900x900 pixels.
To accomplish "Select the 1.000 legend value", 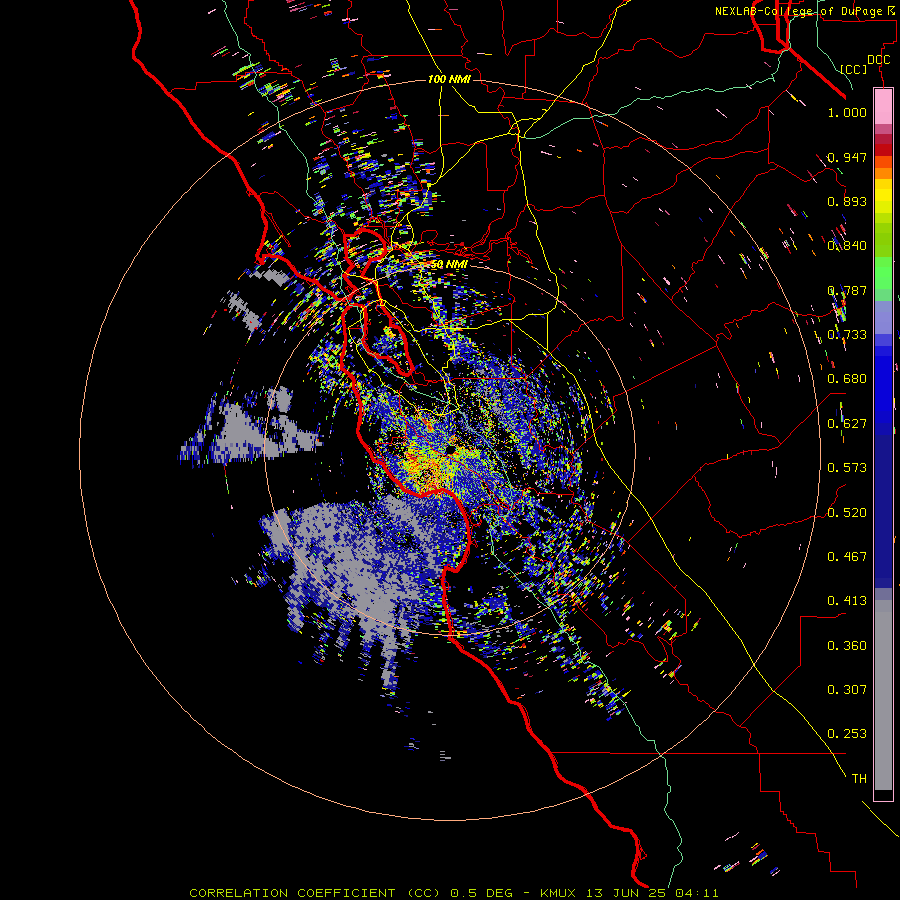I will (847, 112).
